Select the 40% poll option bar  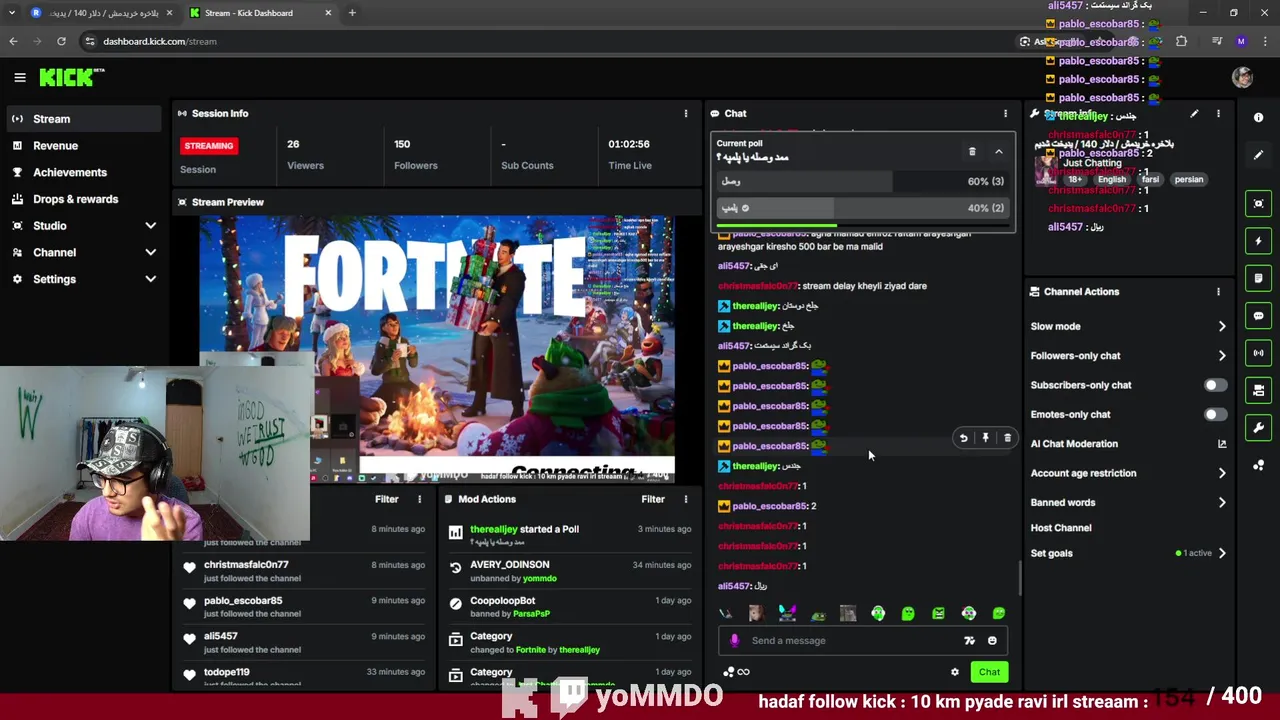pos(862,208)
